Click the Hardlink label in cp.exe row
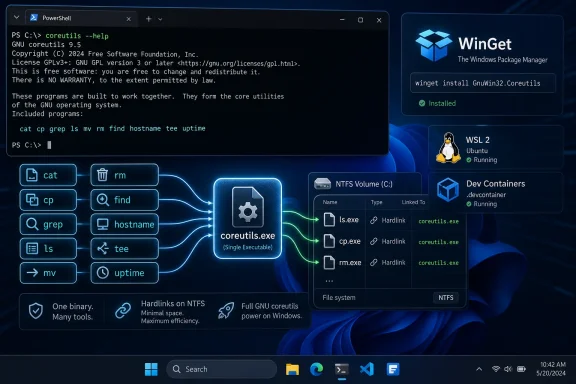 [393, 241]
